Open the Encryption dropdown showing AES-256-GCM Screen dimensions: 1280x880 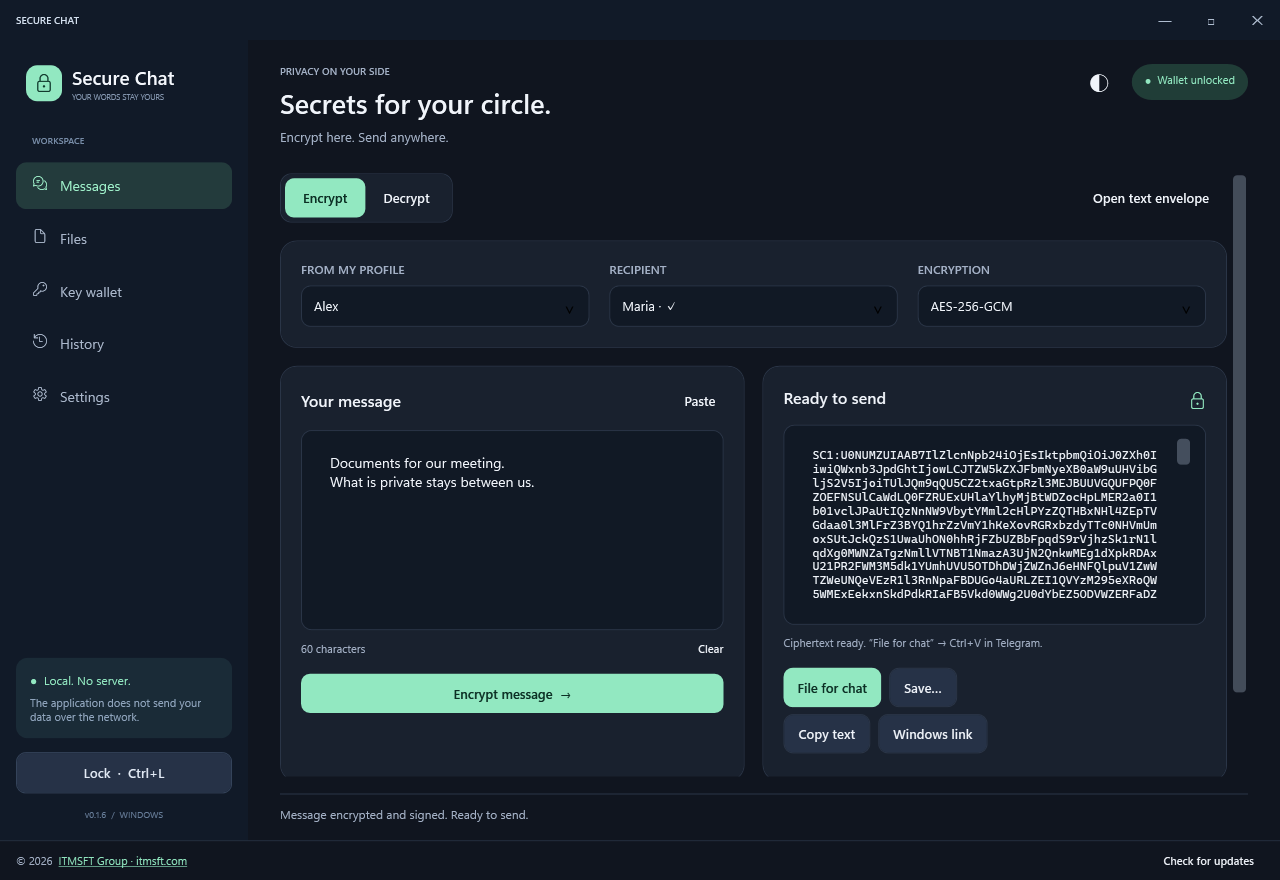(x=1062, y=307)
